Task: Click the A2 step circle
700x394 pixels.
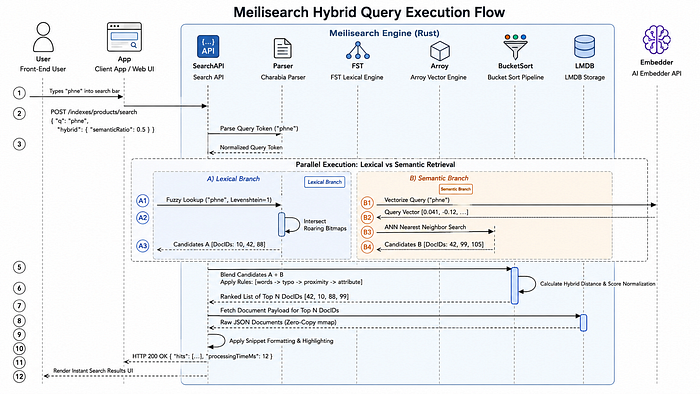Action: [142, 218]
